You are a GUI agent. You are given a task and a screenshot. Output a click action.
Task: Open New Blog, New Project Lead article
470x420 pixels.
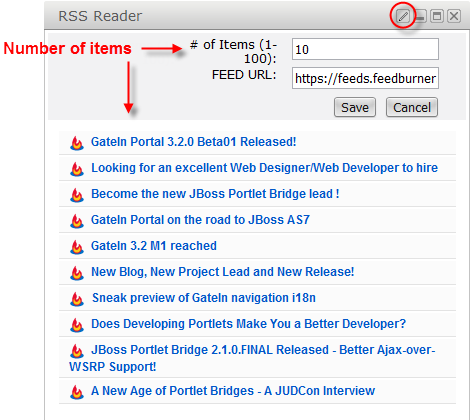(x=223, y=272)
